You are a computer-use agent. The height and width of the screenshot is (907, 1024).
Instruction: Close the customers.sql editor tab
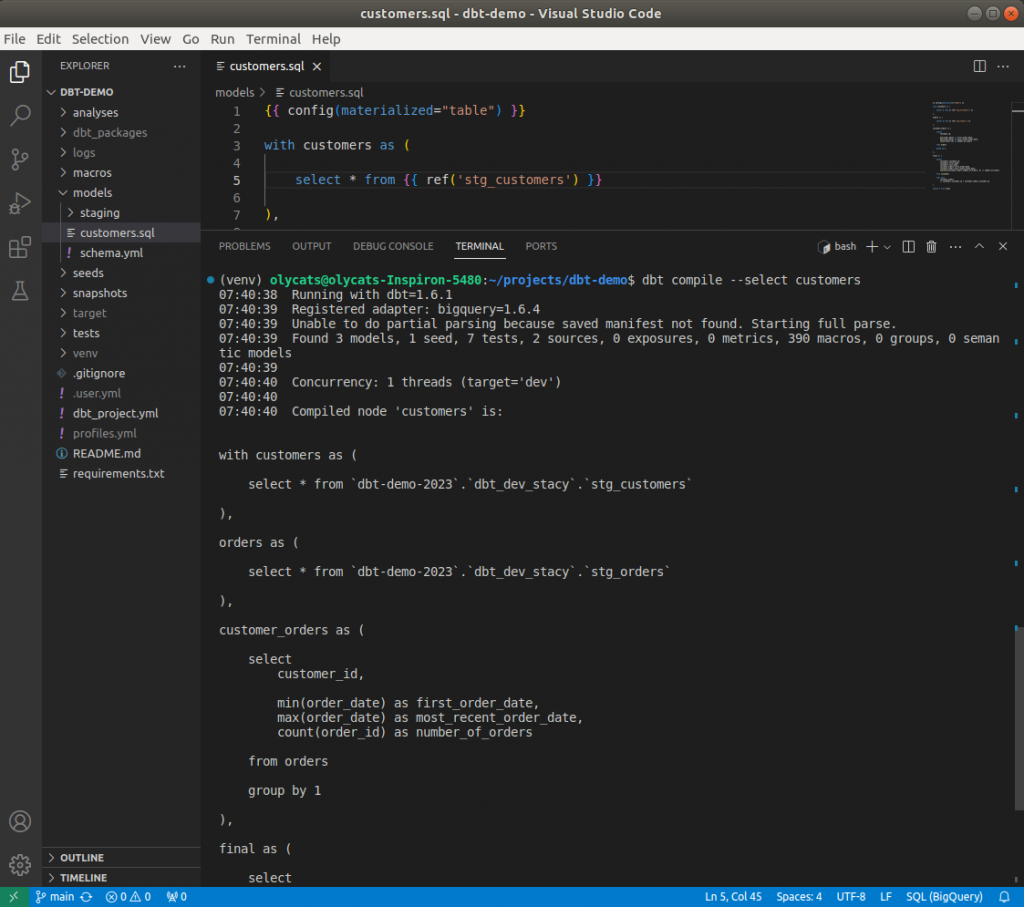click(317, 66)
